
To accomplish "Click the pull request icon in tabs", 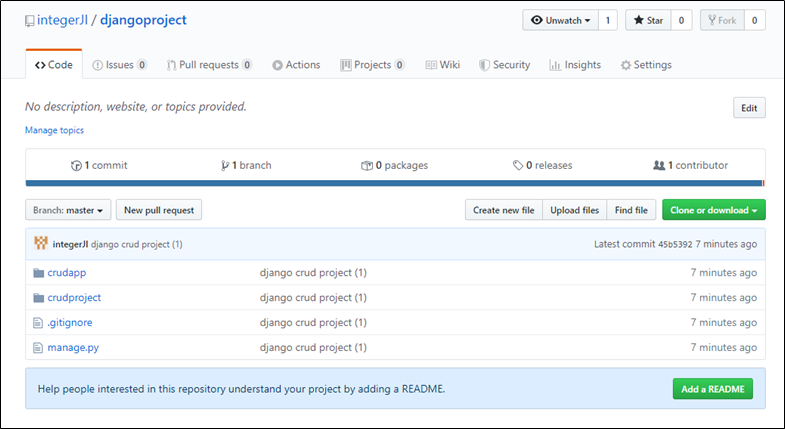I will point(171,65).
